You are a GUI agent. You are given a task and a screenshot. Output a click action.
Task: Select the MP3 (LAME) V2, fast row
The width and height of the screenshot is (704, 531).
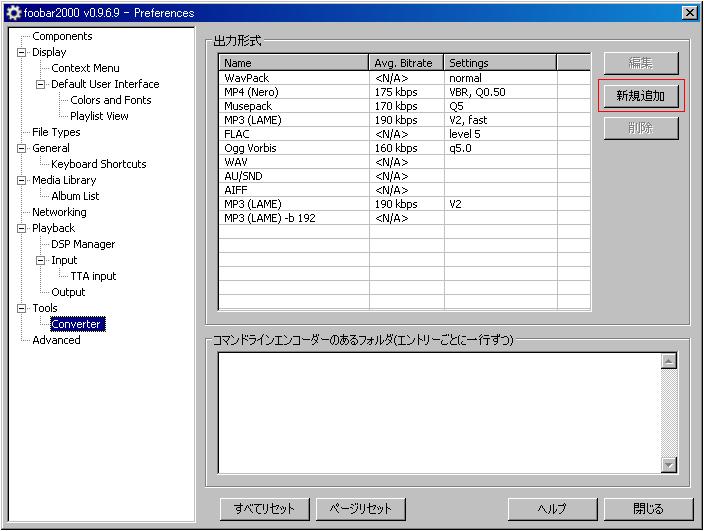(405, 120)
